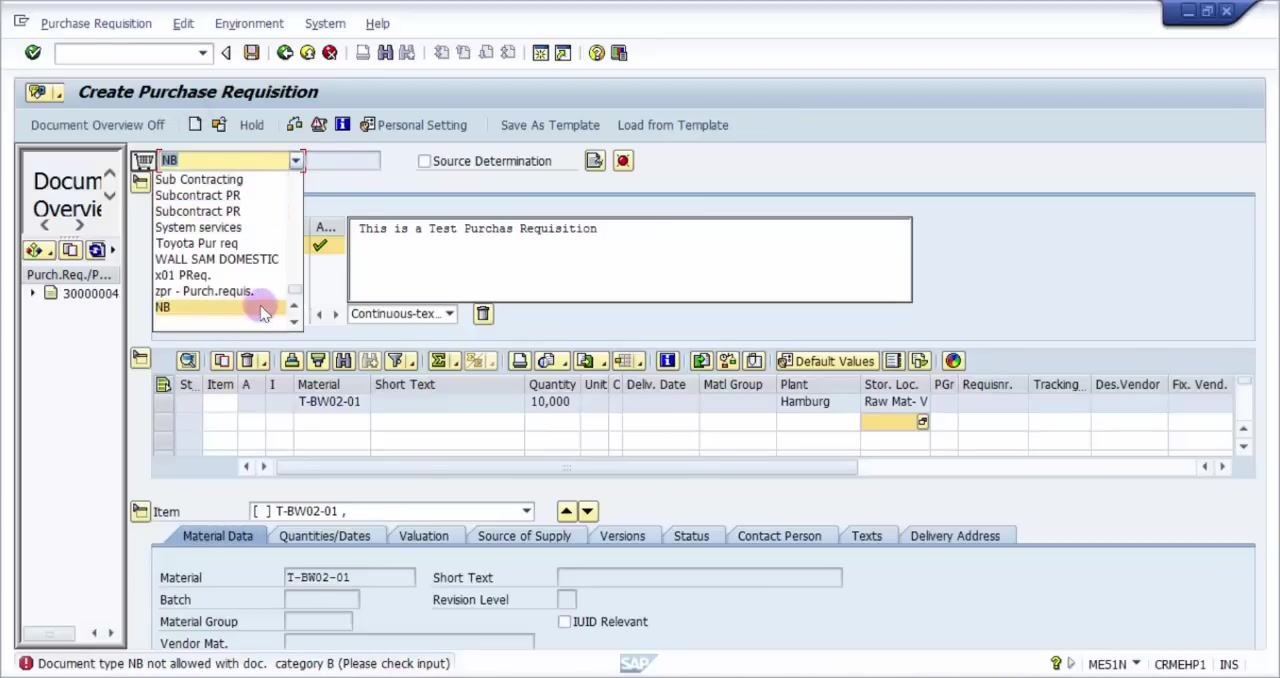Click the Print icon in system toolbar
The height and width of the screenshot is (678, 1280).
(363, 53)
